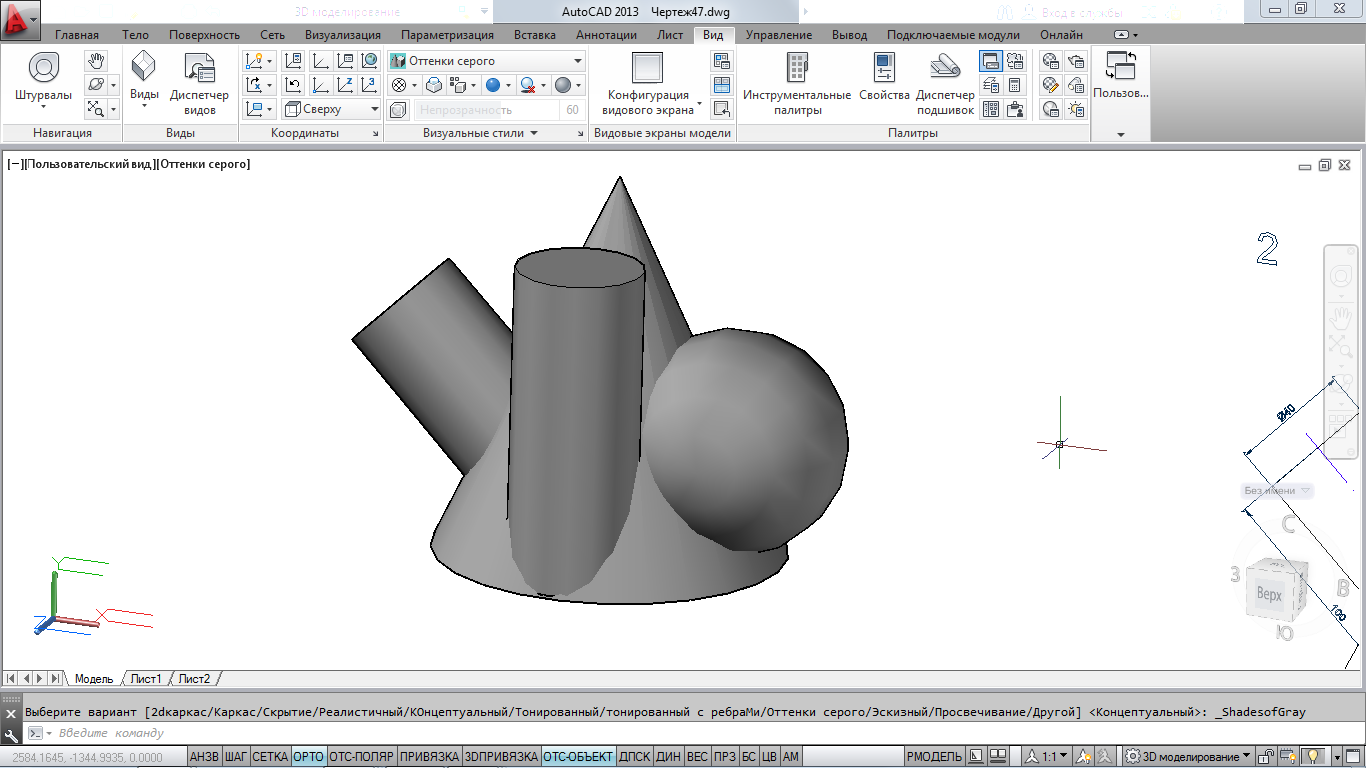Switch to the Главная ribbon tab
1366x768 pixels.
(77, 35)
